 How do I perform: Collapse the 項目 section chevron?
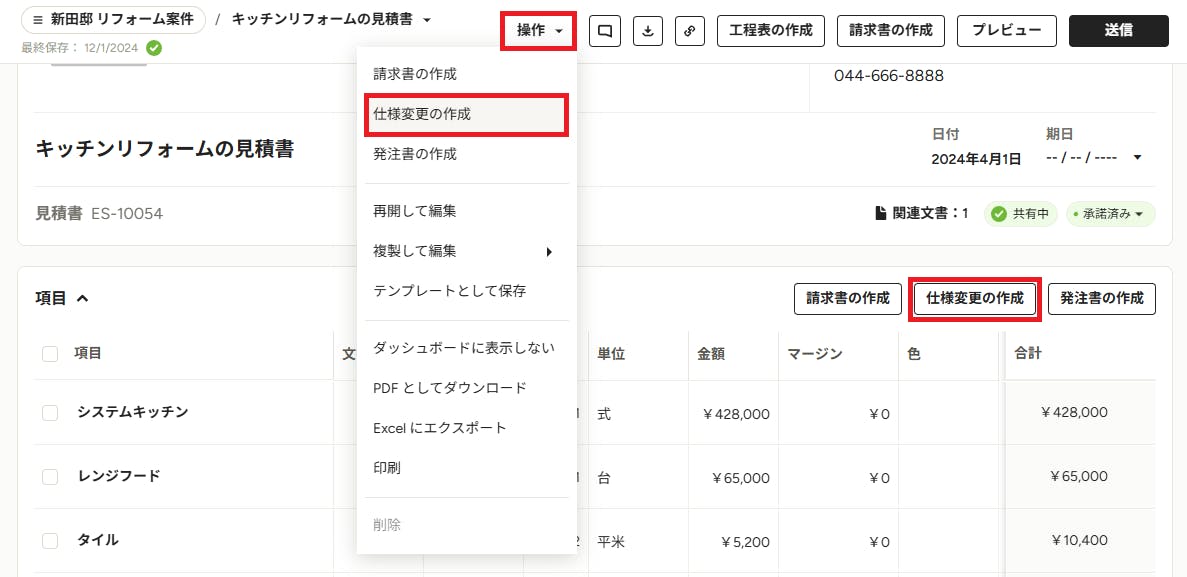pyautogui.click(x=83, y=298)
